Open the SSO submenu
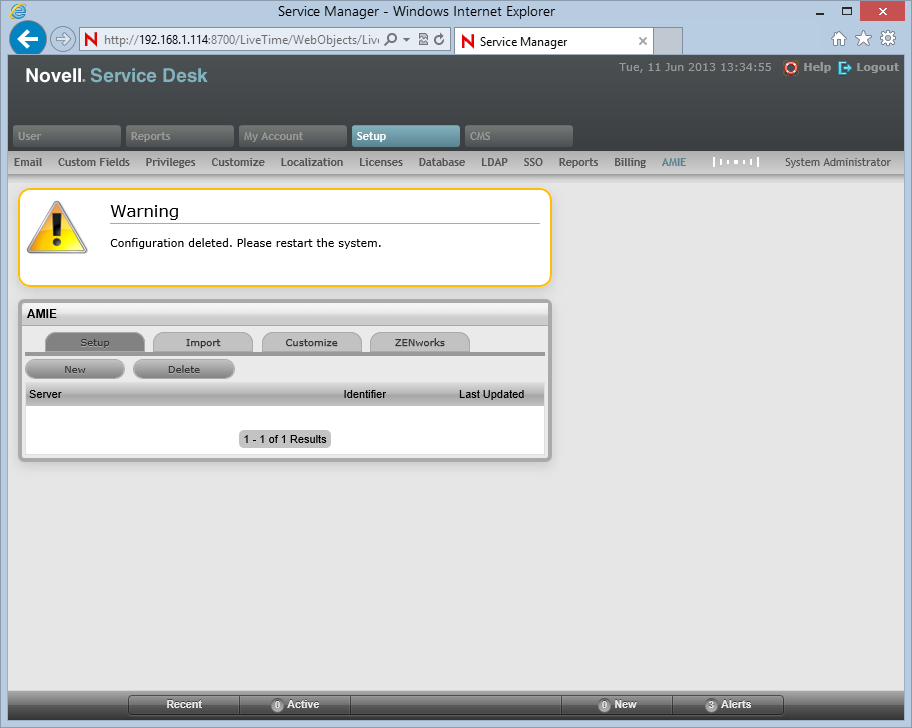 533,162
